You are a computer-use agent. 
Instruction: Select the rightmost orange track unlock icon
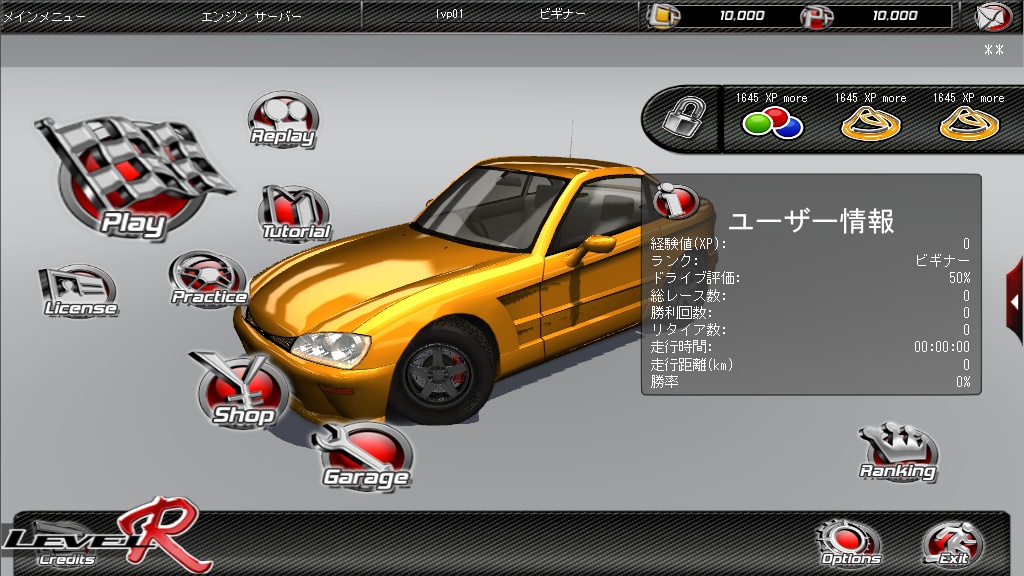tap(968, 123)
